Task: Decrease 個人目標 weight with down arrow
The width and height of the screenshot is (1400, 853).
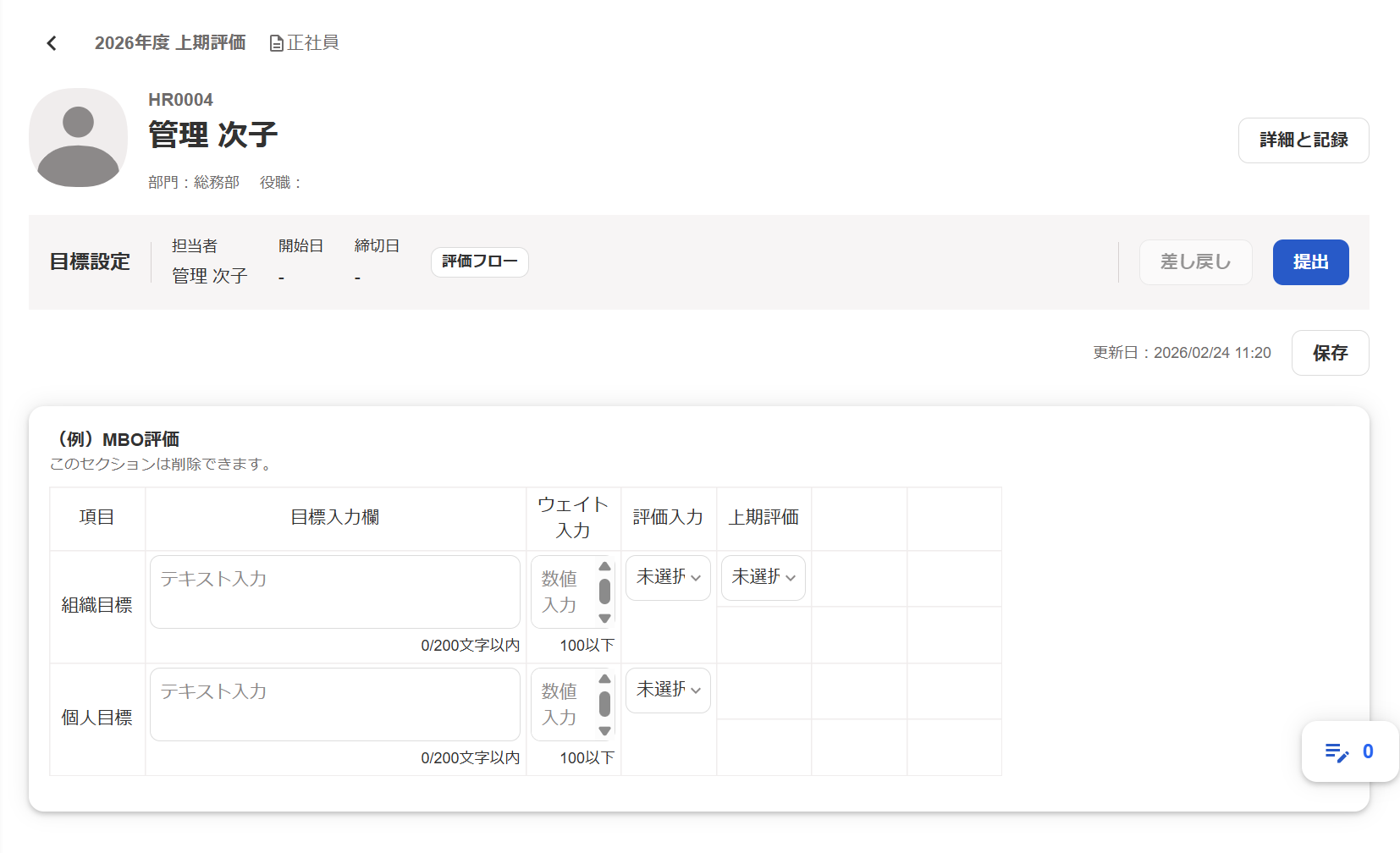Action: (604, 731)
